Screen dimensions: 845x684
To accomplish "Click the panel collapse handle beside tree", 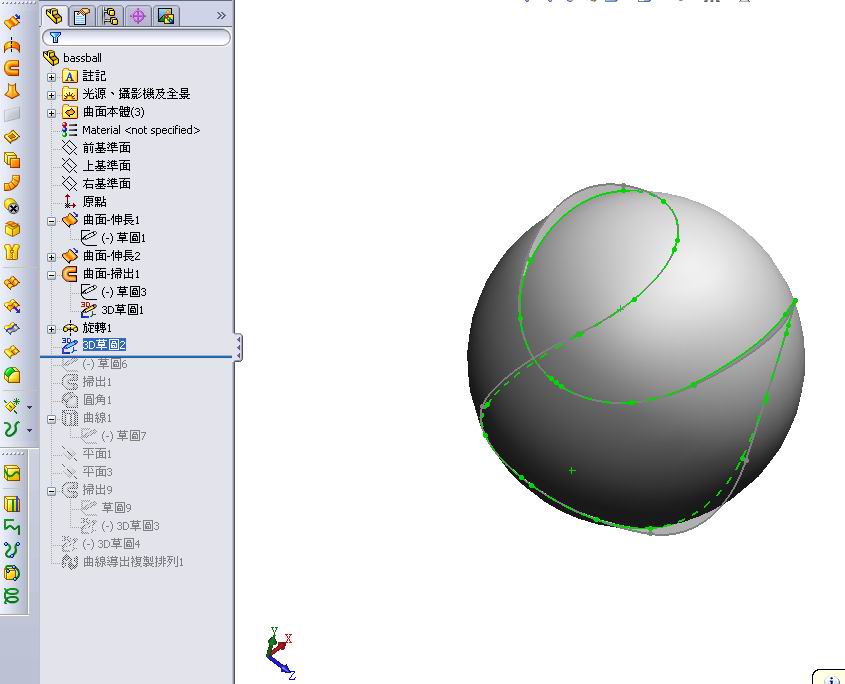I will click(238, 347).
